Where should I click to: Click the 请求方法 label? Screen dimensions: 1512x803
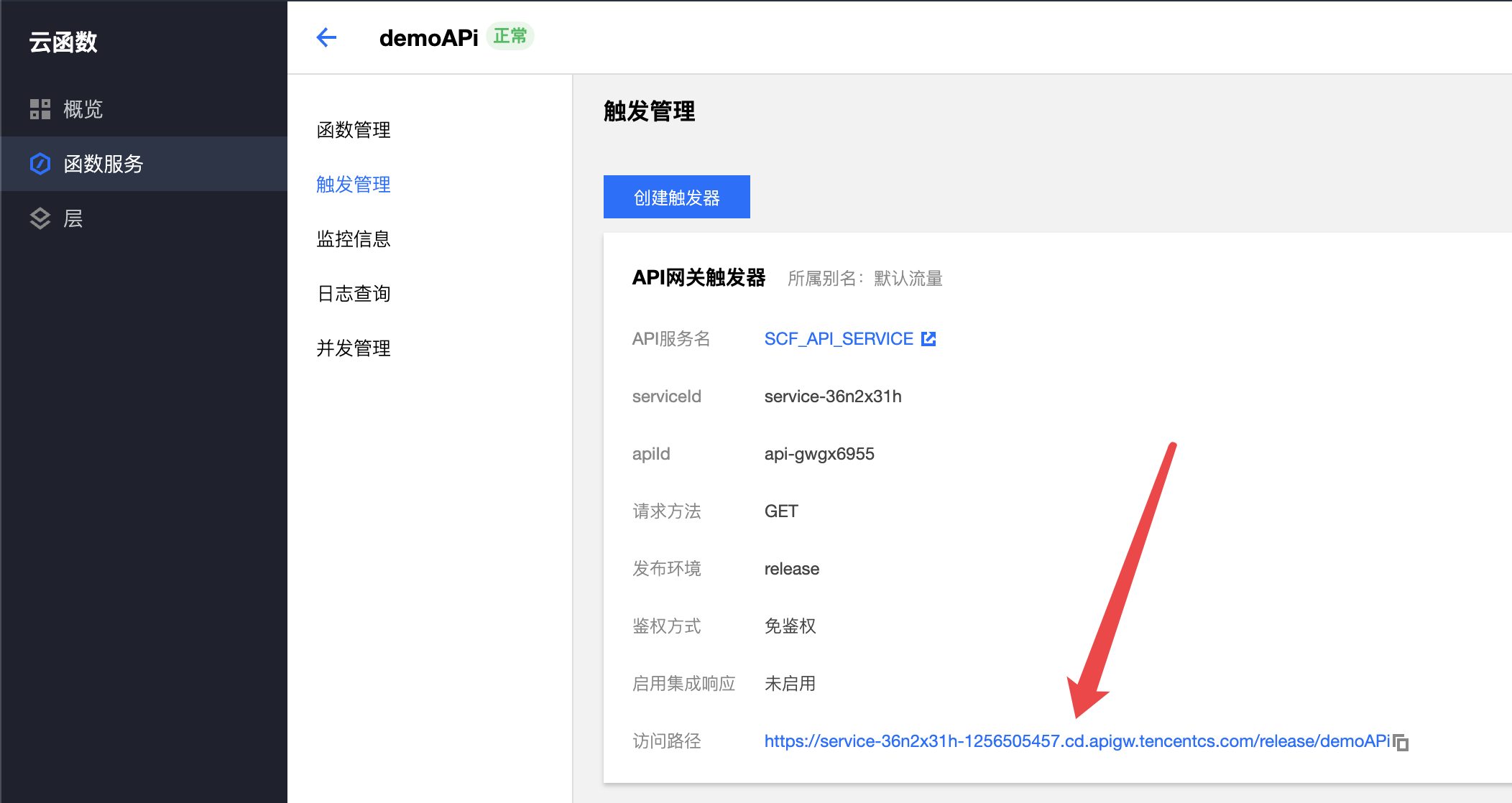(667, 511)
